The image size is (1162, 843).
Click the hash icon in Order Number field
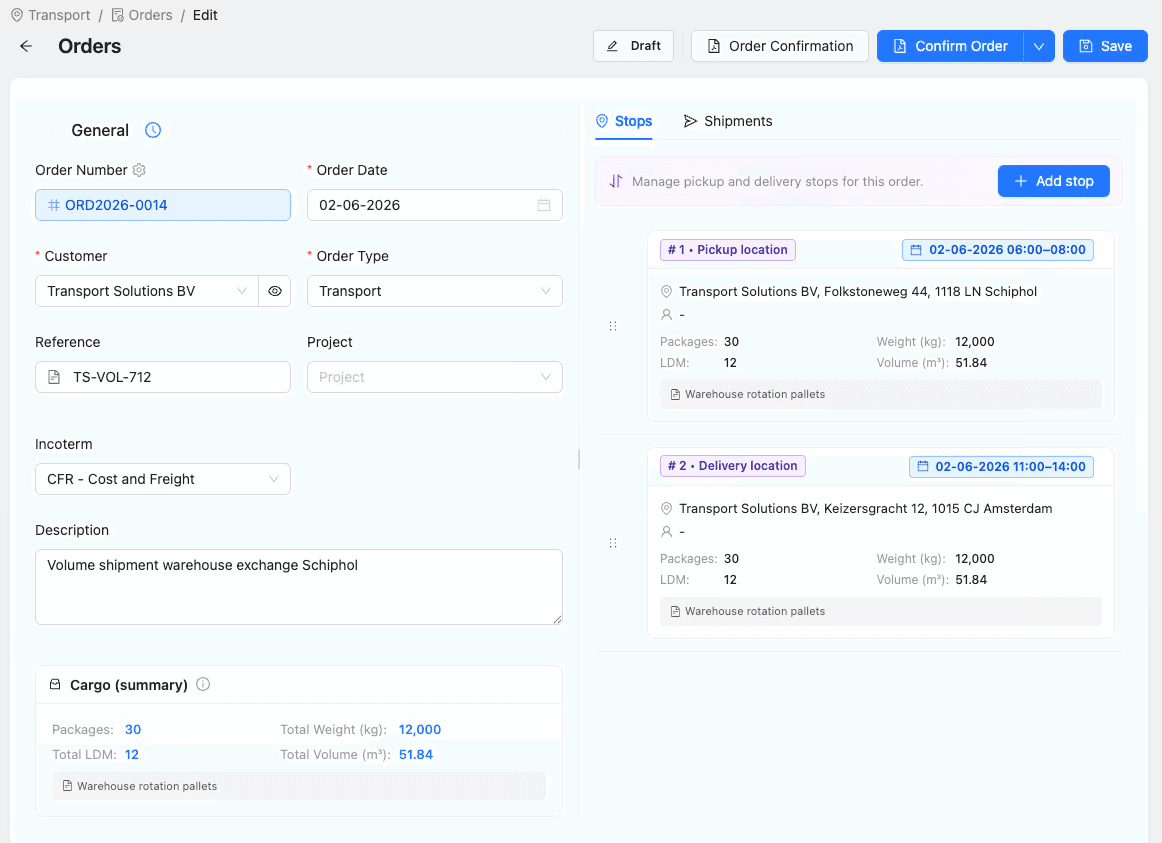[54, 205]
